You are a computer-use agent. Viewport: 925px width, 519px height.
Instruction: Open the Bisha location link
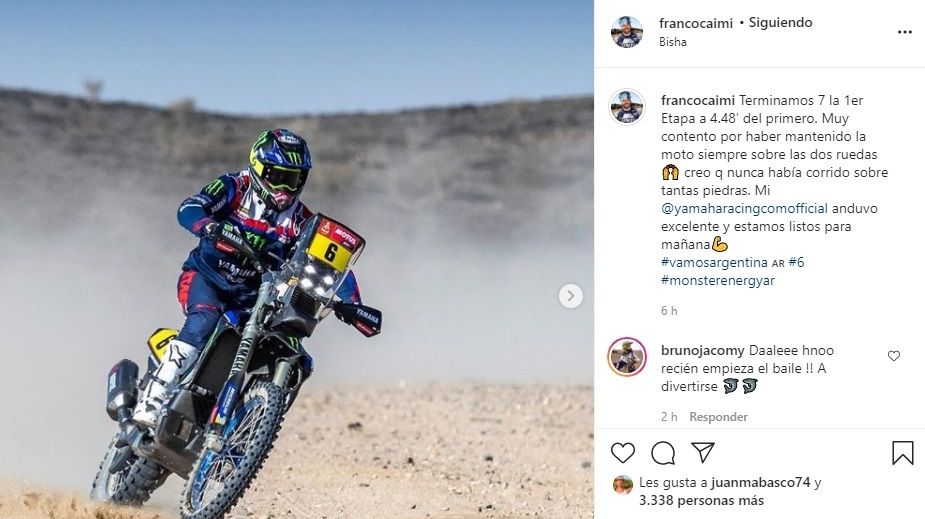click(x=673, y=42)
